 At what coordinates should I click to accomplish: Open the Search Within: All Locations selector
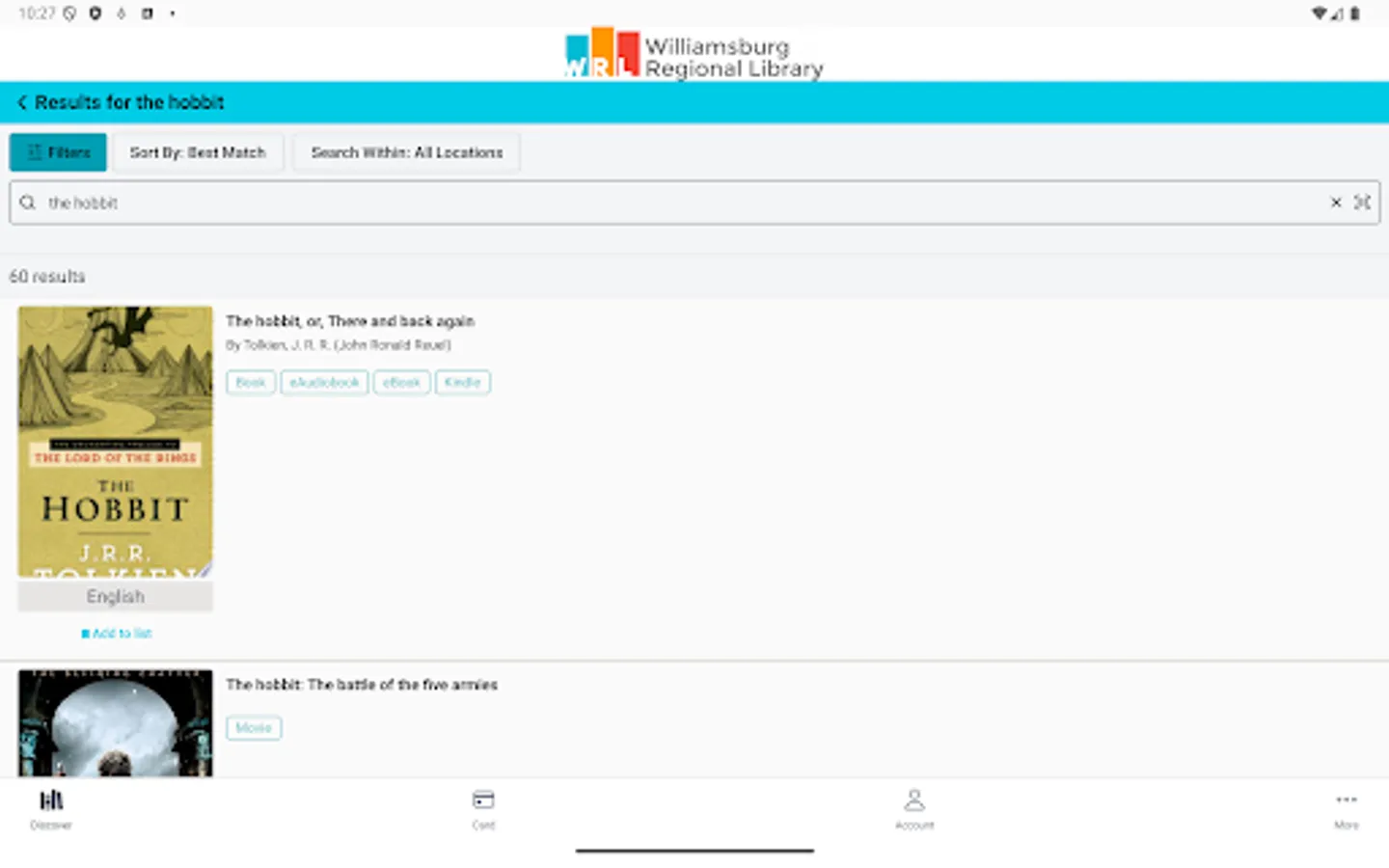coord(406,151)
